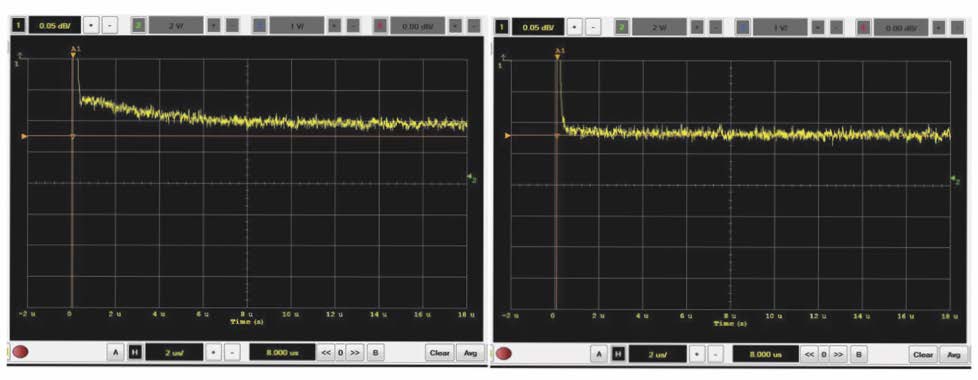This screenshot has width=978, height=380.
Task: Toggle channel 2 green button in left scope
Action: [138, 25]
